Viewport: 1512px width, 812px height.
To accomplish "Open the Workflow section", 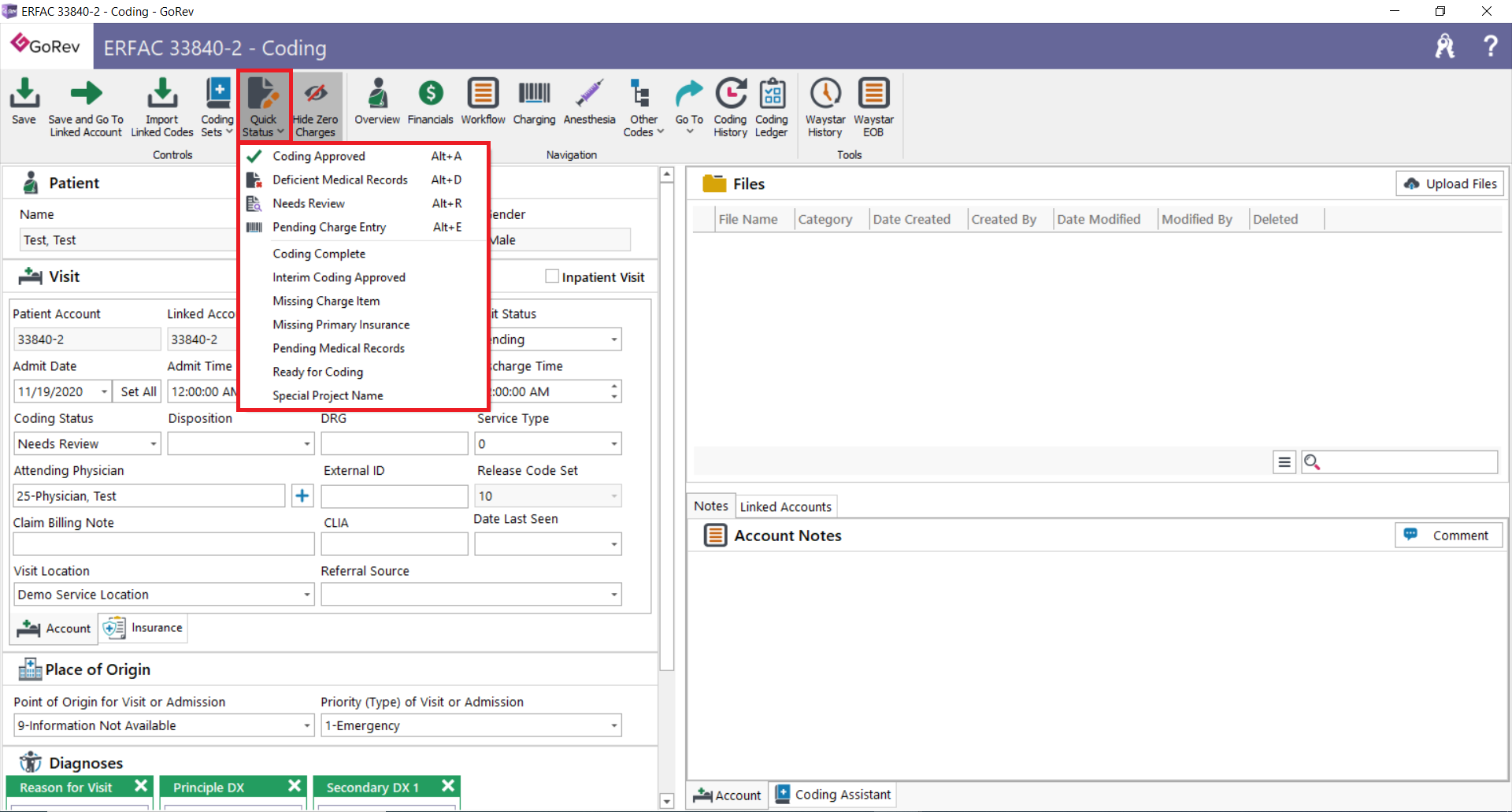I will click(483, 102).
